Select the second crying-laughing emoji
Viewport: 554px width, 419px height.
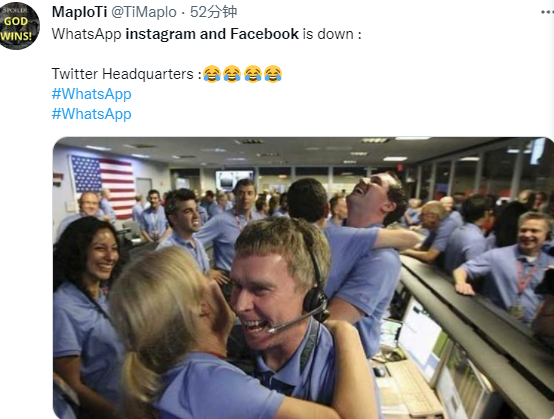coord(232,74)
